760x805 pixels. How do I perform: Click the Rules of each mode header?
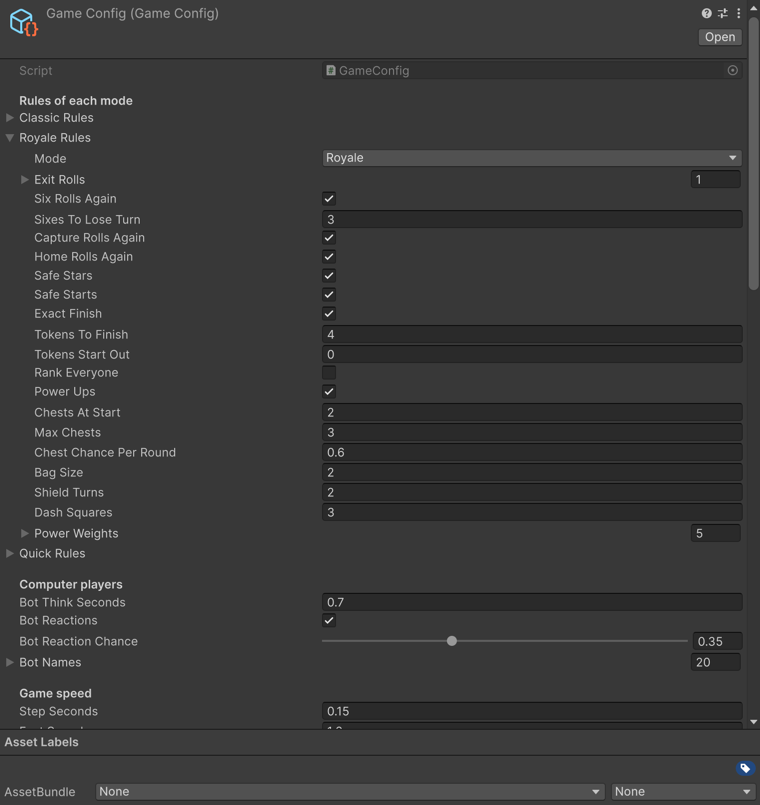(76, 101)
